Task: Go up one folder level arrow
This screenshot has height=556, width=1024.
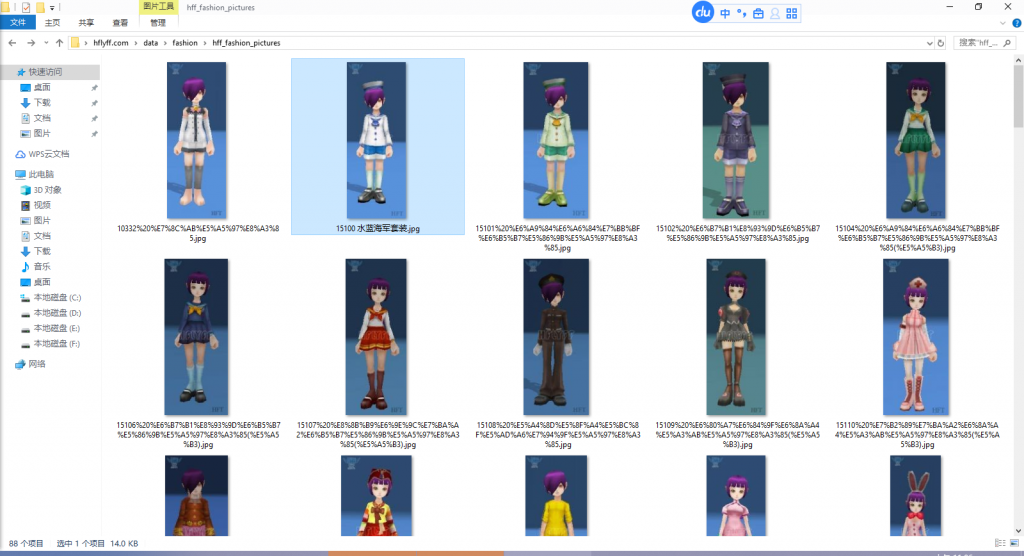Action: [59, 43]
